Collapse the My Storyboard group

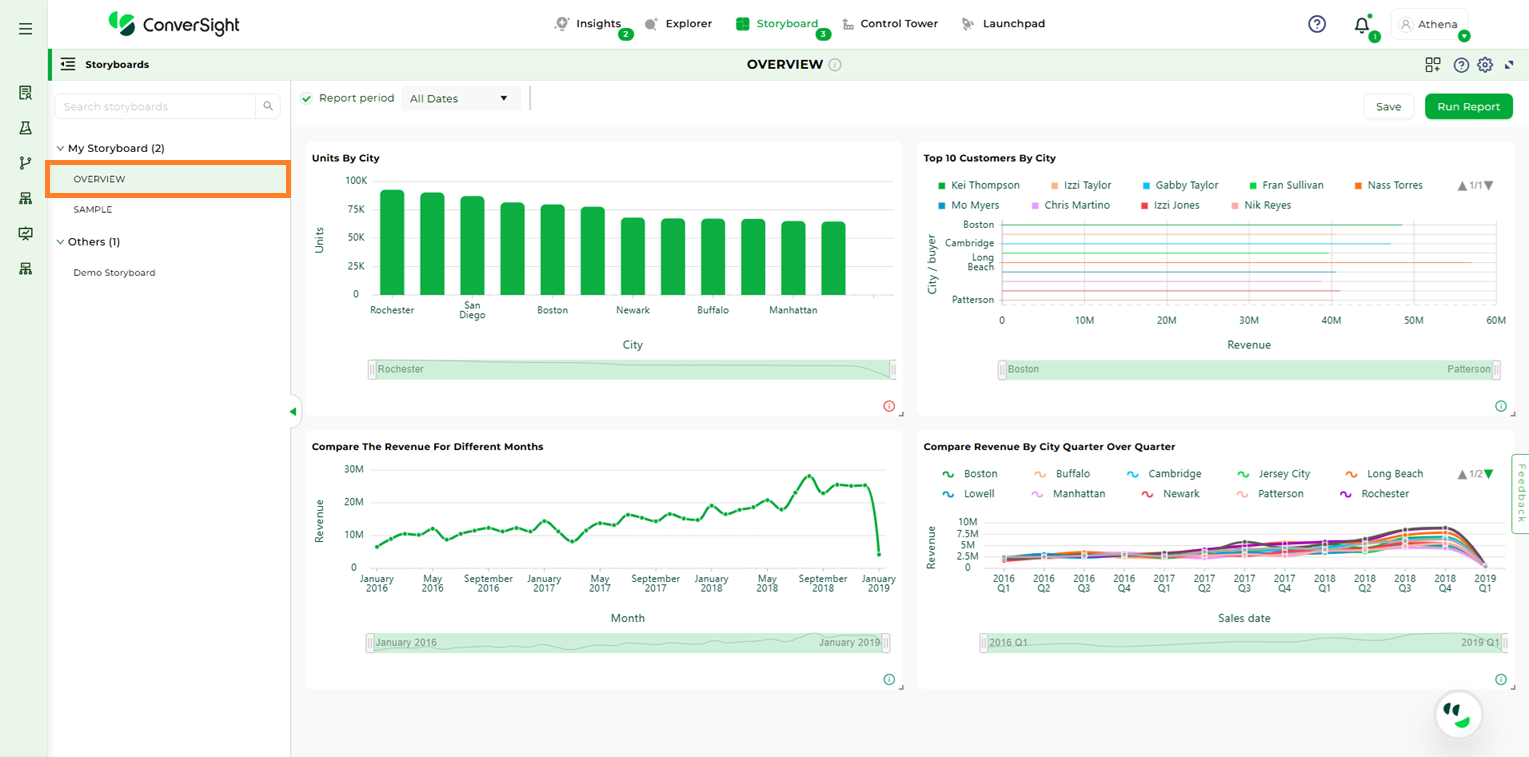click(x=60, y=148)
